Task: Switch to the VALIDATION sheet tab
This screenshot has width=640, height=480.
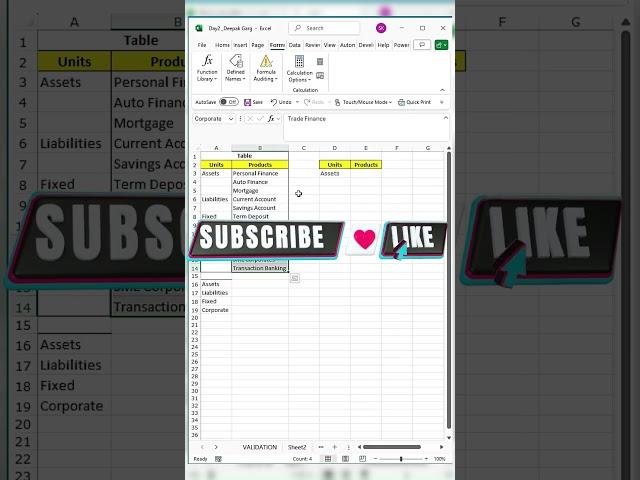Action: 260,447
